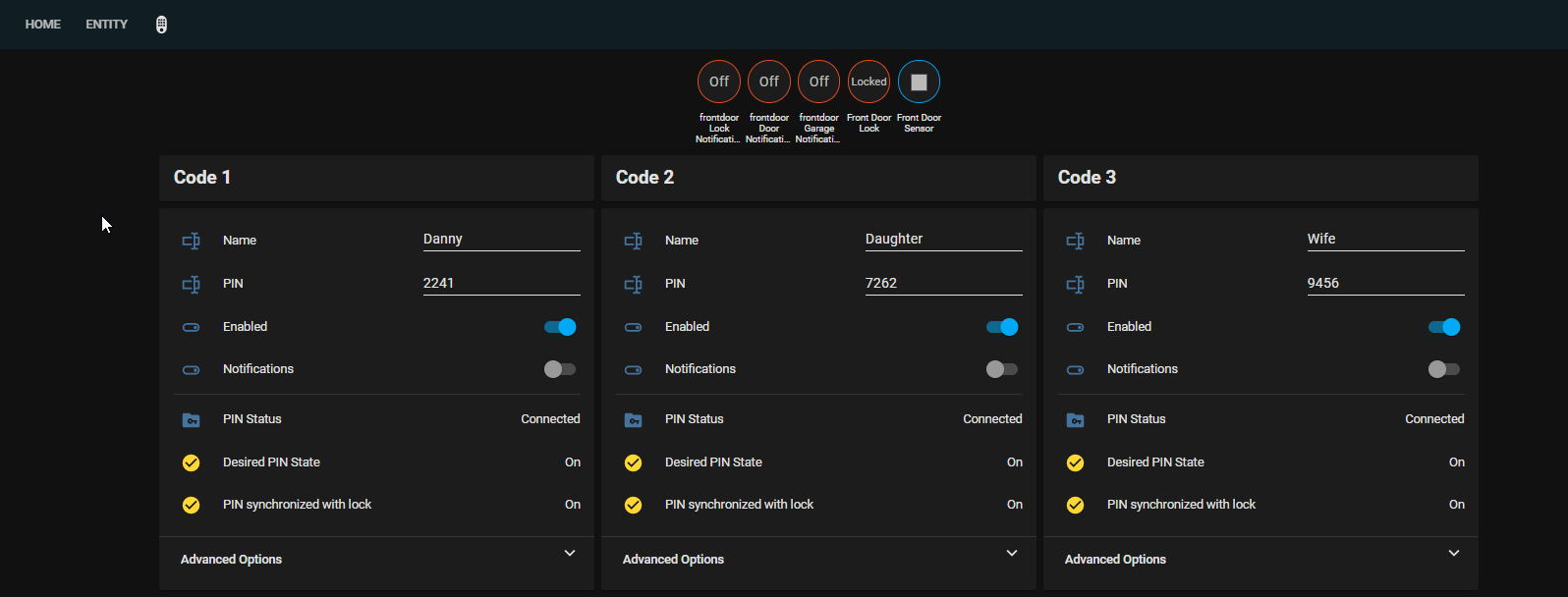Image resolution: width=1568 pixels, height=597 pixels.
Task: Click Desired PIN State check icon in Code 2
Action: (x=634, y=462)
